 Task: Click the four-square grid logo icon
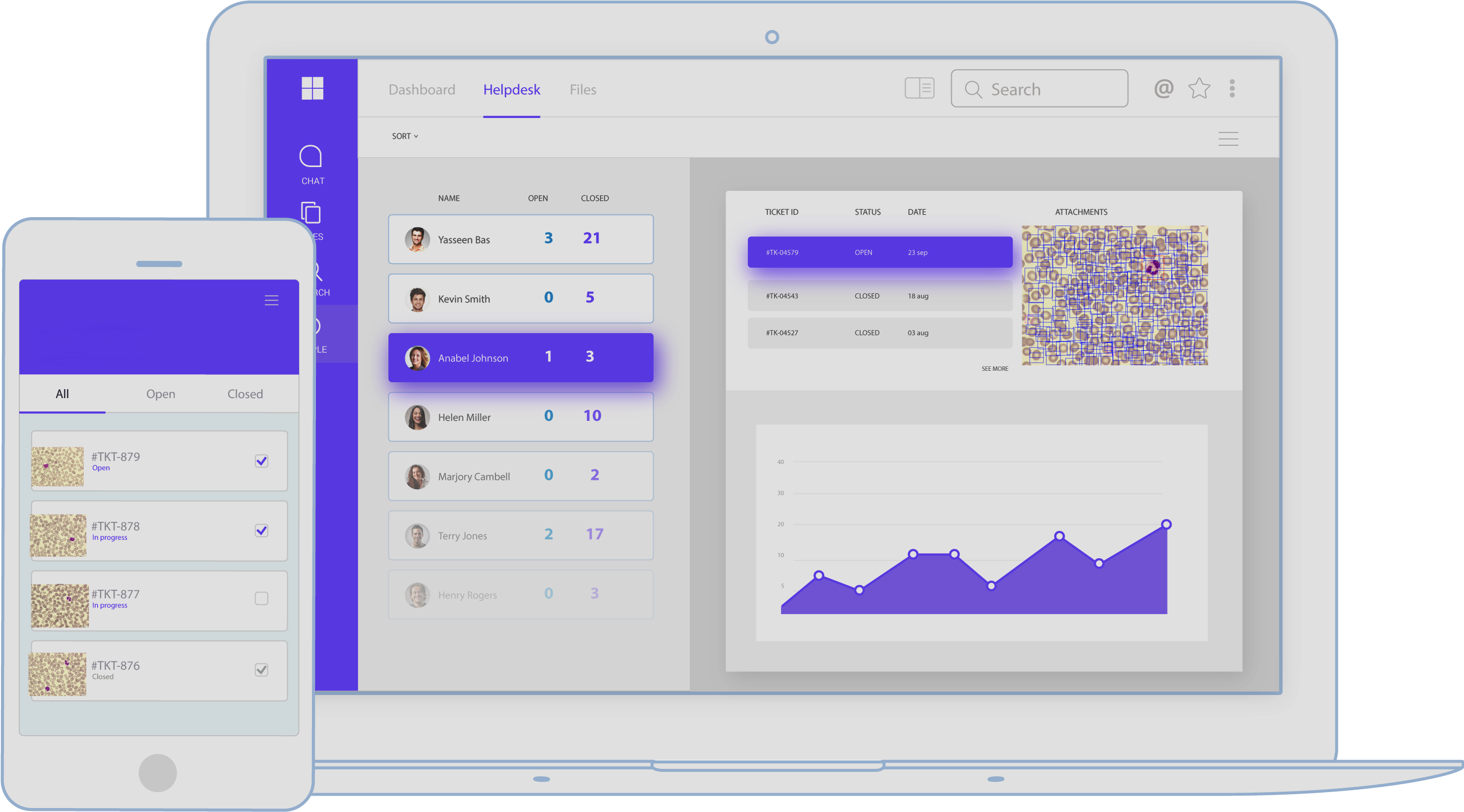click(x=312, y=88)
